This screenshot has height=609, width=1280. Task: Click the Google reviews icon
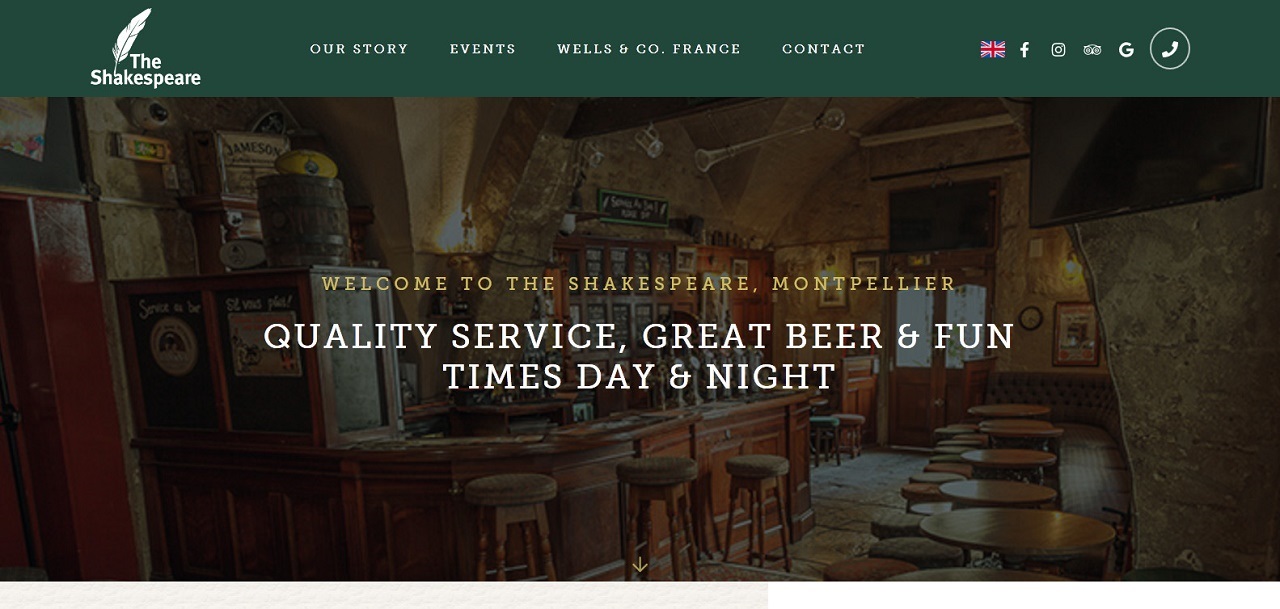(1126, 49)
